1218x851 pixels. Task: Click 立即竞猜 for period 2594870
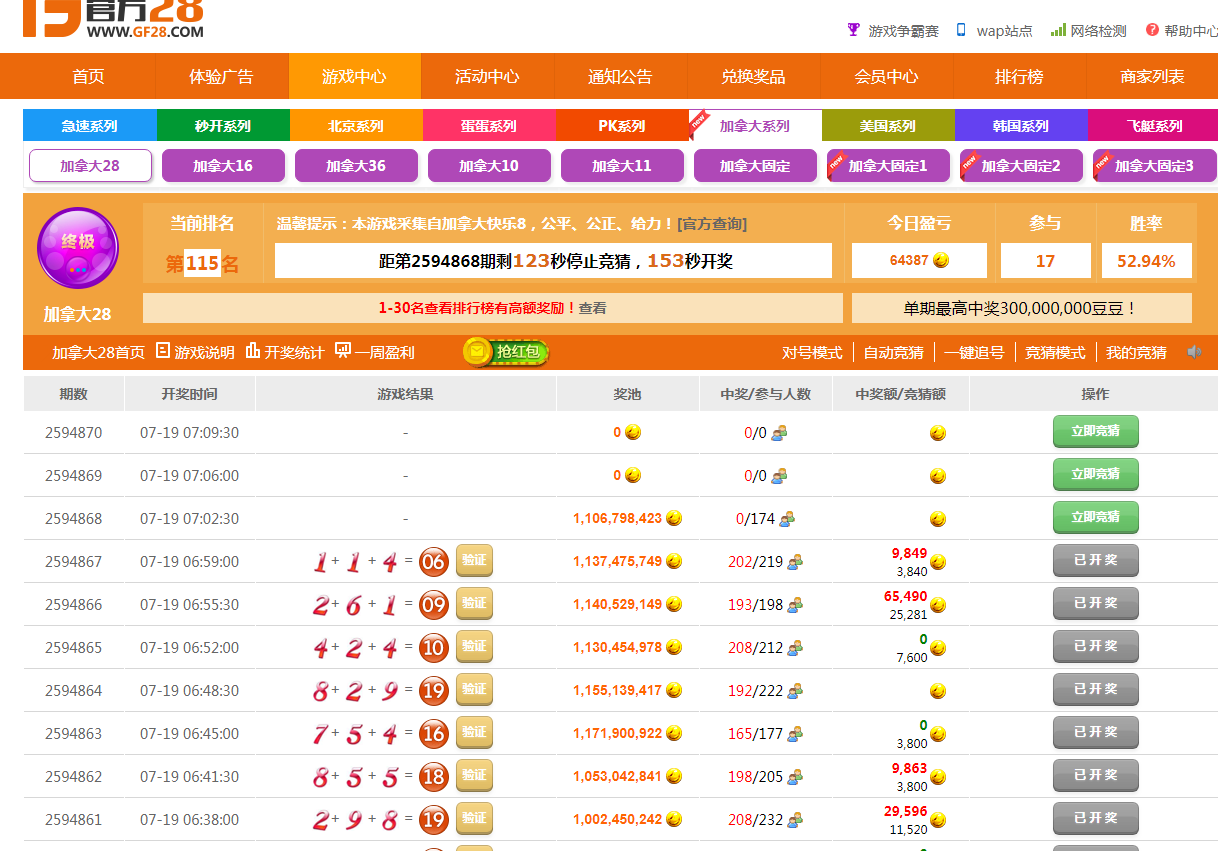tap(1095, 432)
